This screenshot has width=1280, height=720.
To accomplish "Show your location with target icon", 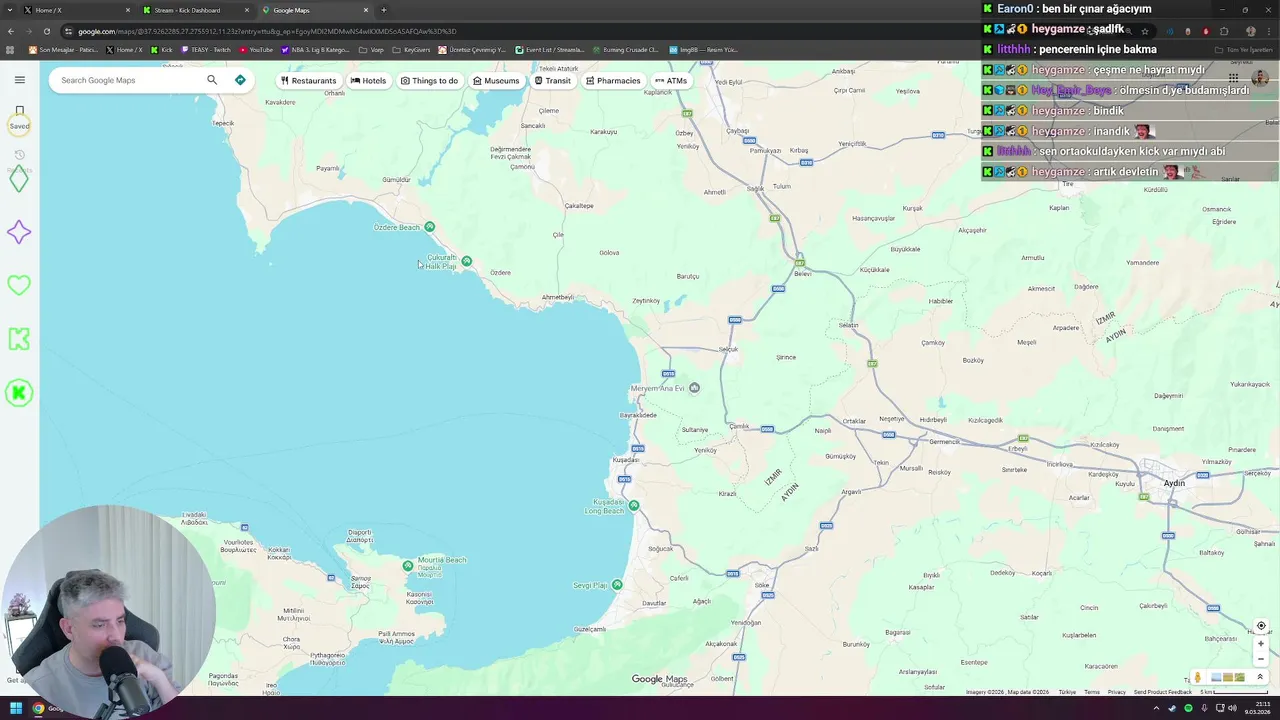I will (x=1261, y=626).
